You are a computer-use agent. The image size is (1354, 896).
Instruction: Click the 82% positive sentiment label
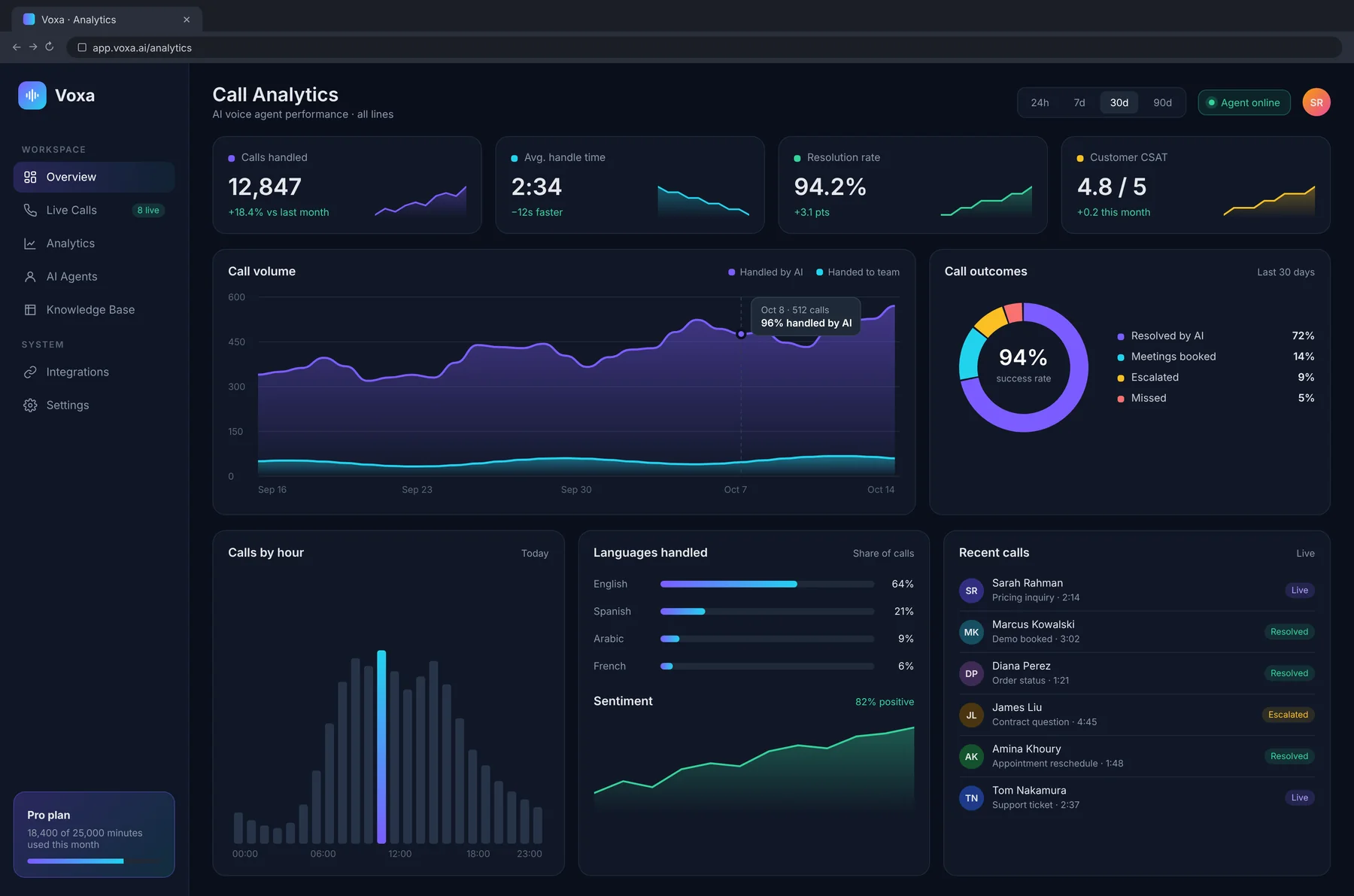(885, 702)
